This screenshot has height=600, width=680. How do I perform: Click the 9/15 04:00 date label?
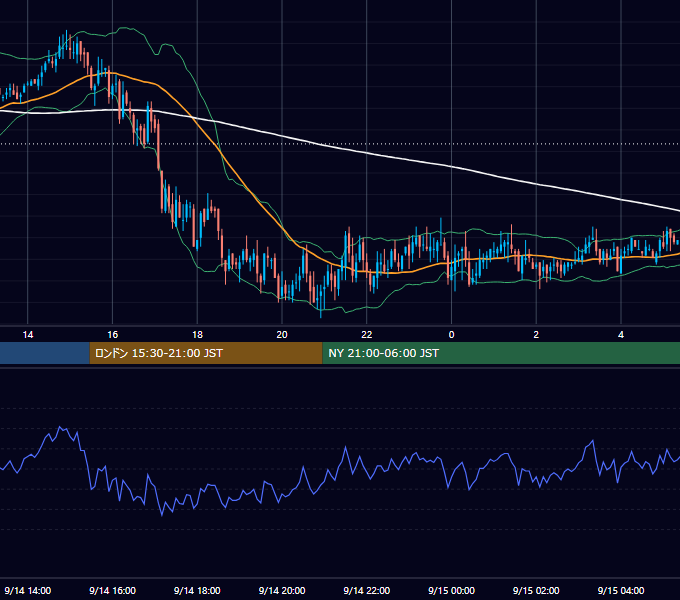click(x=621, y=590)
